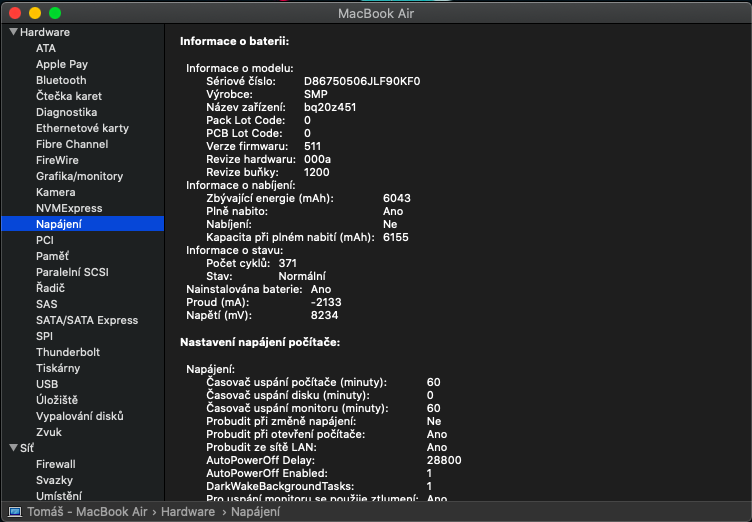Select Paměť in the hardware list
The height and width of the screenshot is (522, 752).
pyautogui.click(x=52, y=256)
